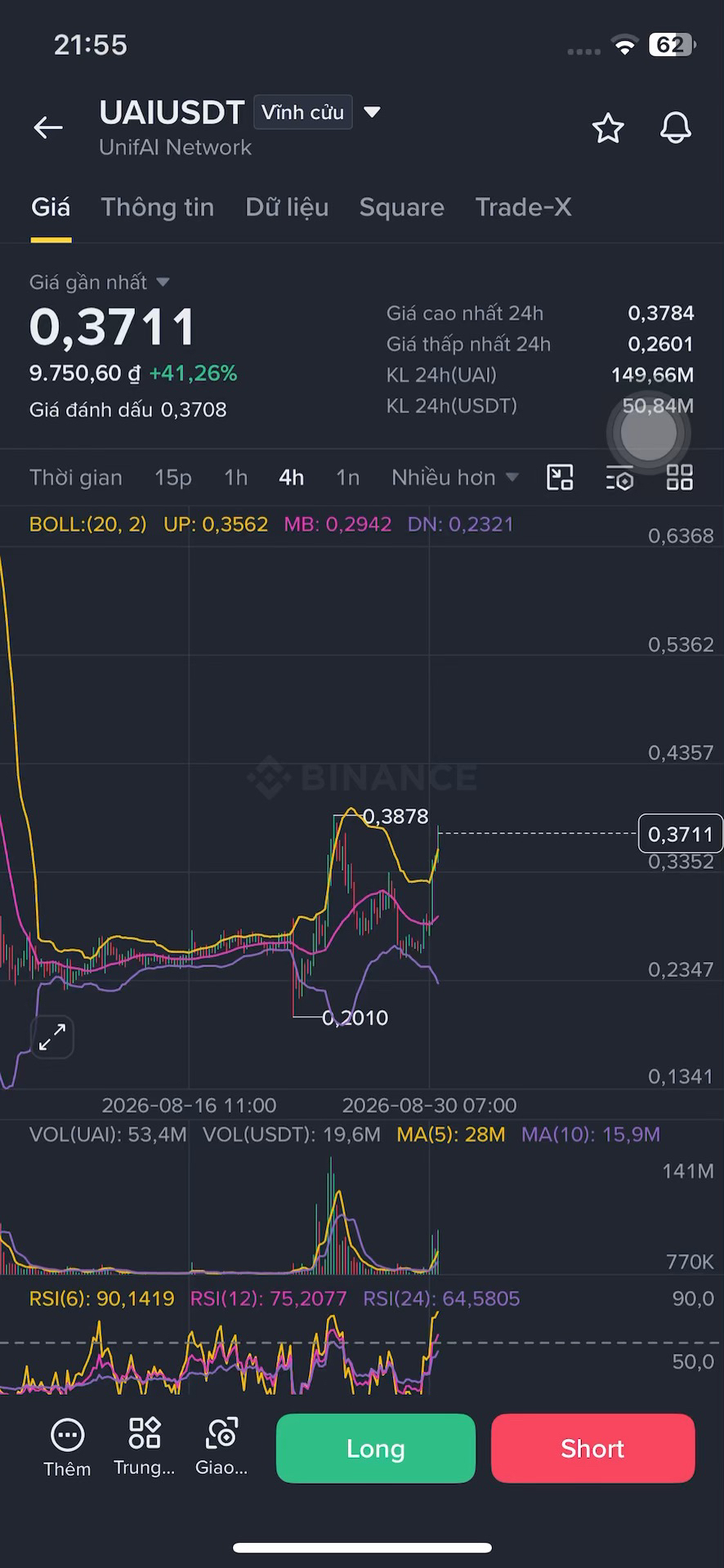Open the Trung... hub icon

[x=145, y=1446]
